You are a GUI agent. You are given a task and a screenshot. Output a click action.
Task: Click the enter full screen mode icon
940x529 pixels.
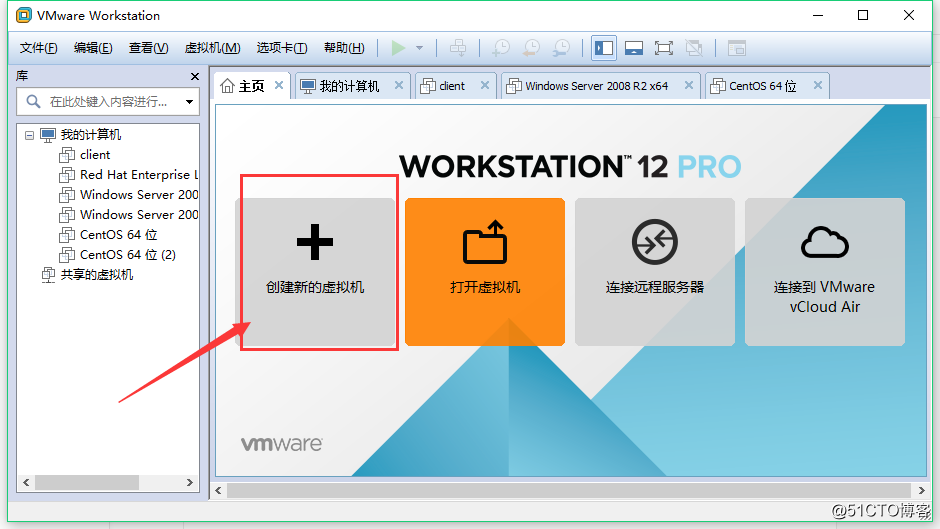664,48
